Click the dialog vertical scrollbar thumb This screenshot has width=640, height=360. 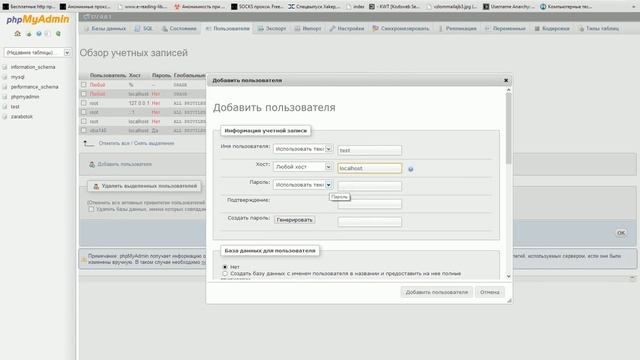(509, 129)
